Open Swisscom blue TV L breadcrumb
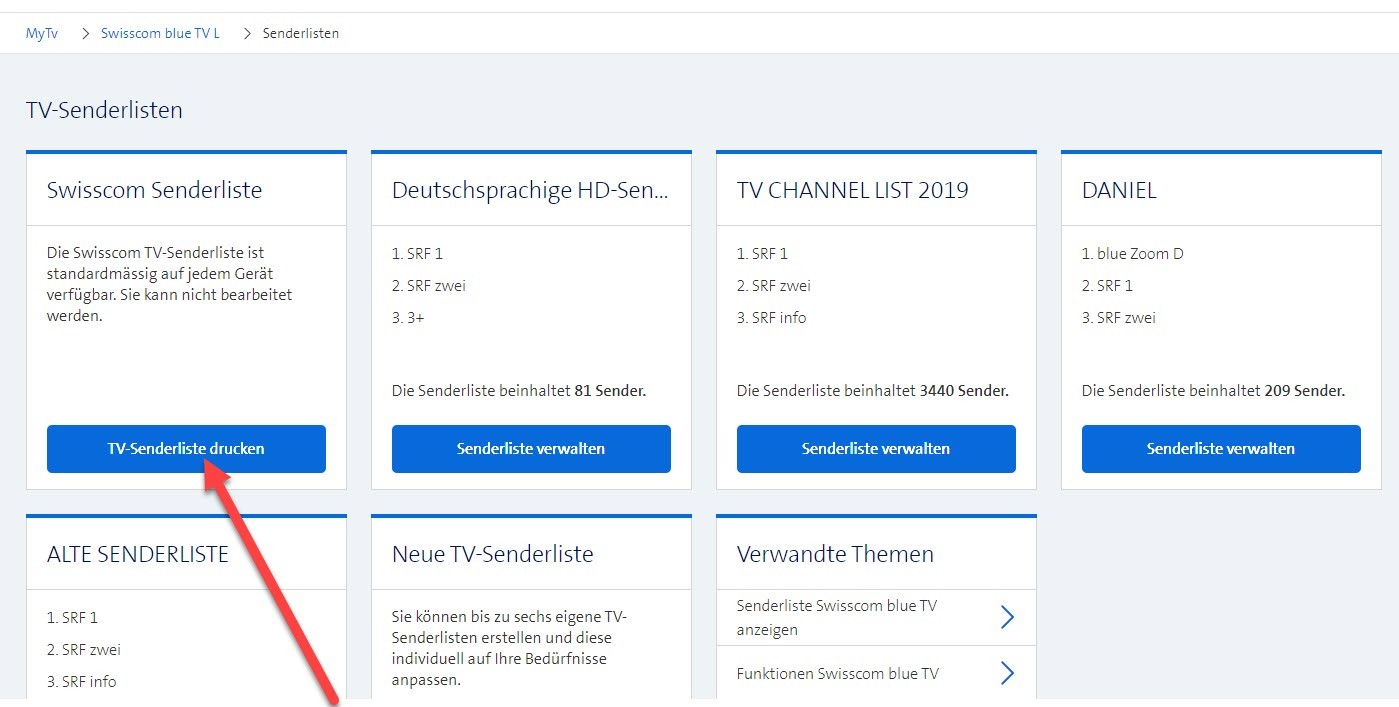This screenshot has width=1399, height=707. click(160, 34)
